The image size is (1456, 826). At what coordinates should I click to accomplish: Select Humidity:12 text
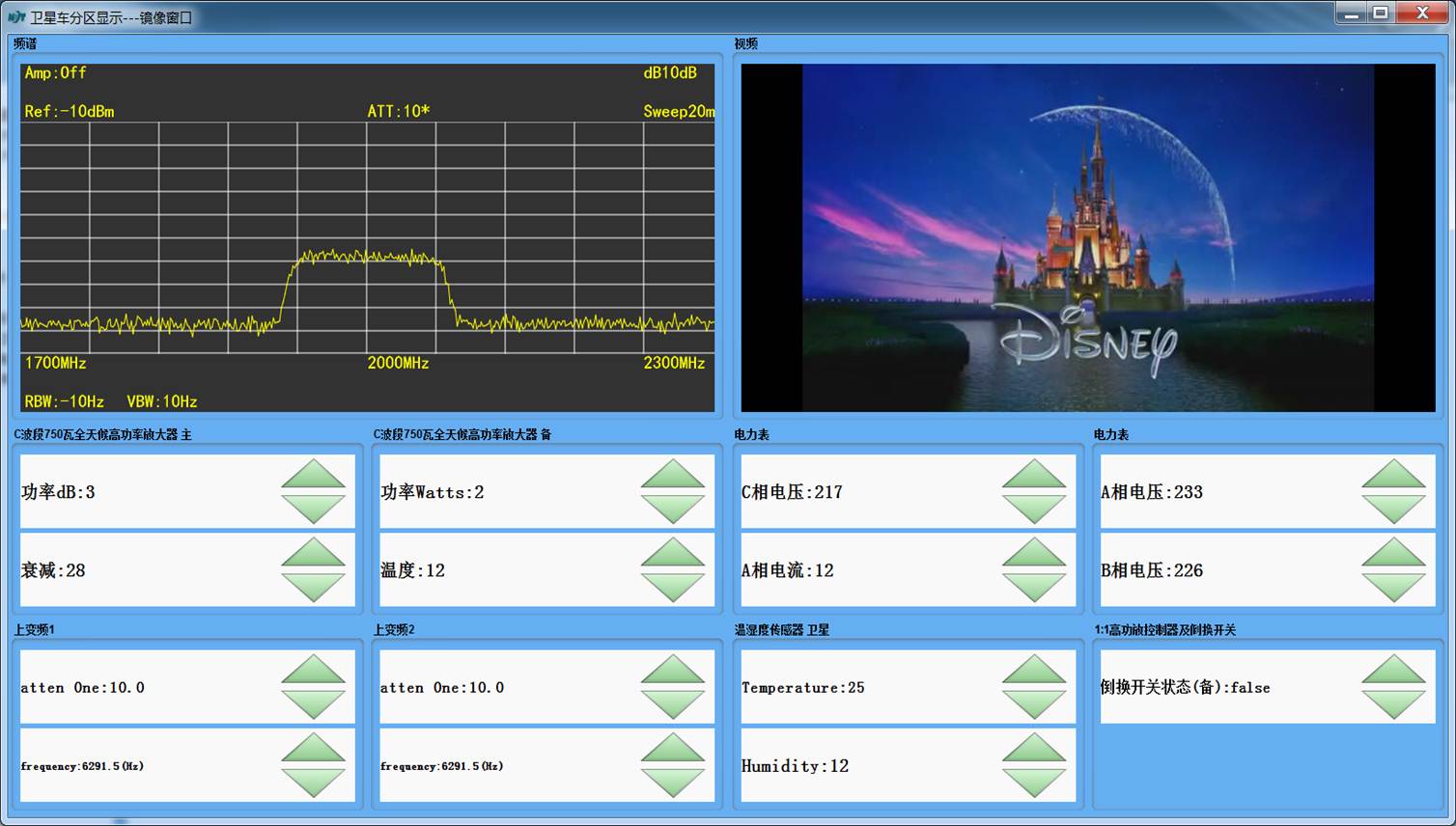point(795,766)
